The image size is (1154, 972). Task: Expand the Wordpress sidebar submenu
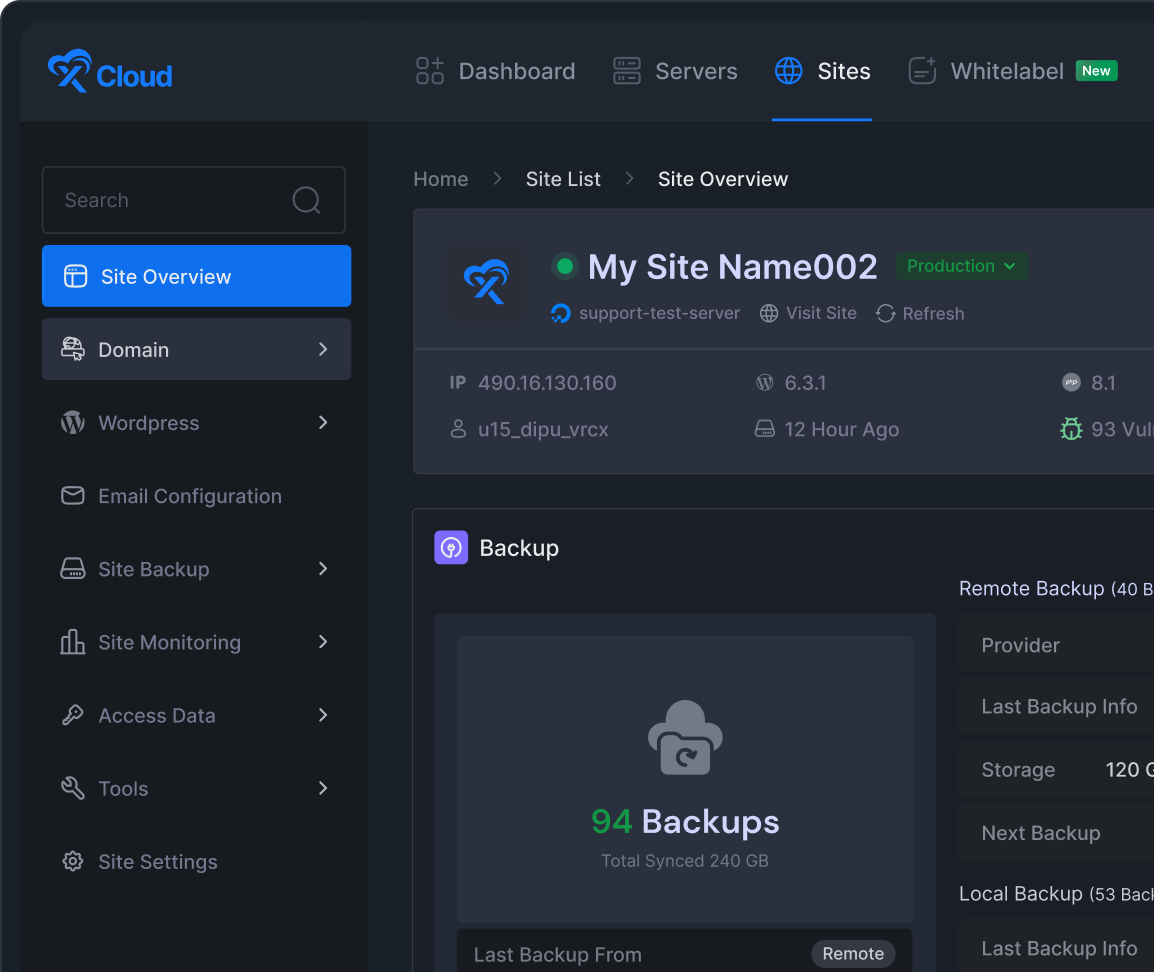(323, 423)
